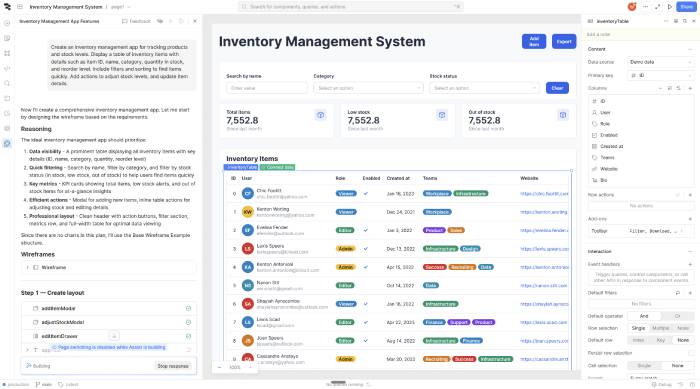Open the Category filter dropdown
Image resolution: width=700 pixels, height=389 pixels.
point(368,88)
